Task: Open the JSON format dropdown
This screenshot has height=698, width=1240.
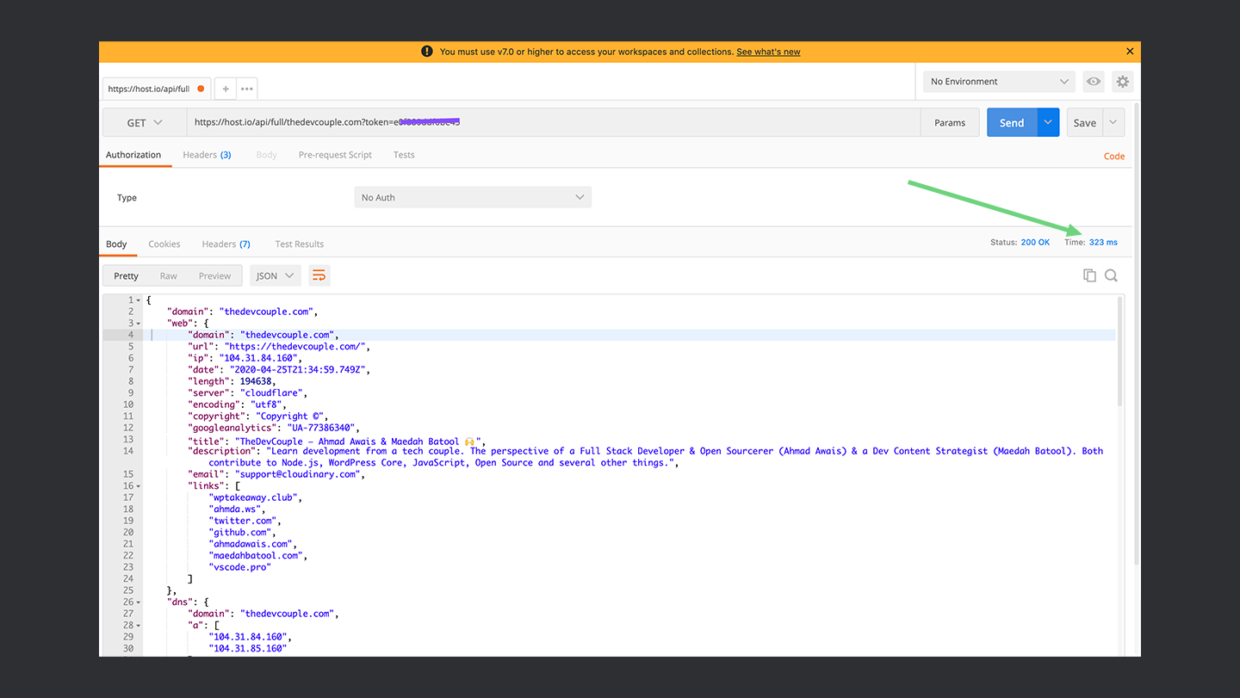Action: click(274, 276)
